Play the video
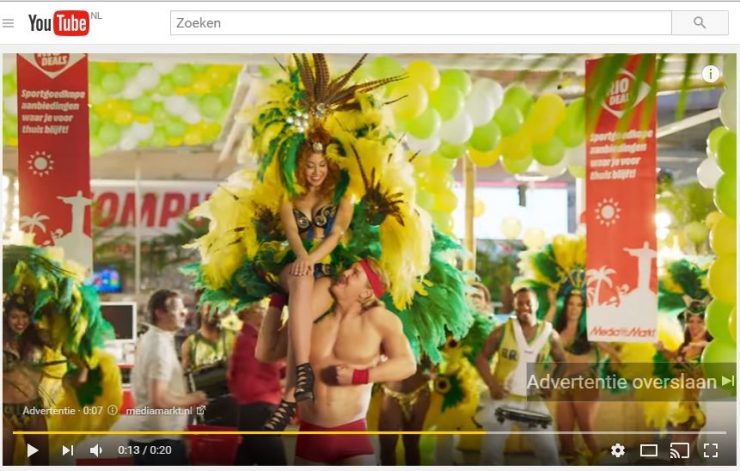This screenshot has width=740, height=471. click(x=32, y=450)
